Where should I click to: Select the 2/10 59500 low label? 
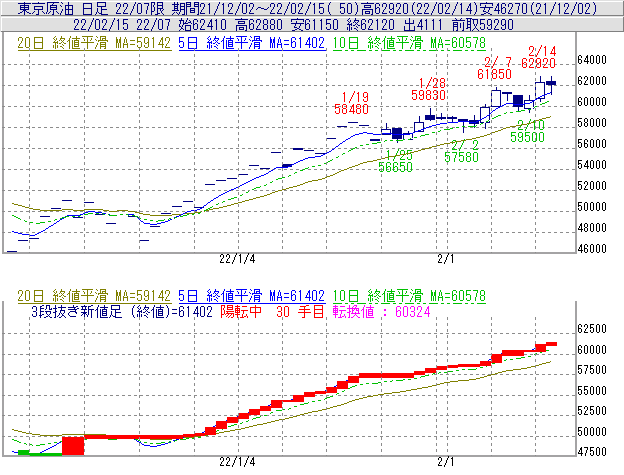pyautogui.click(x=528, y=131)
